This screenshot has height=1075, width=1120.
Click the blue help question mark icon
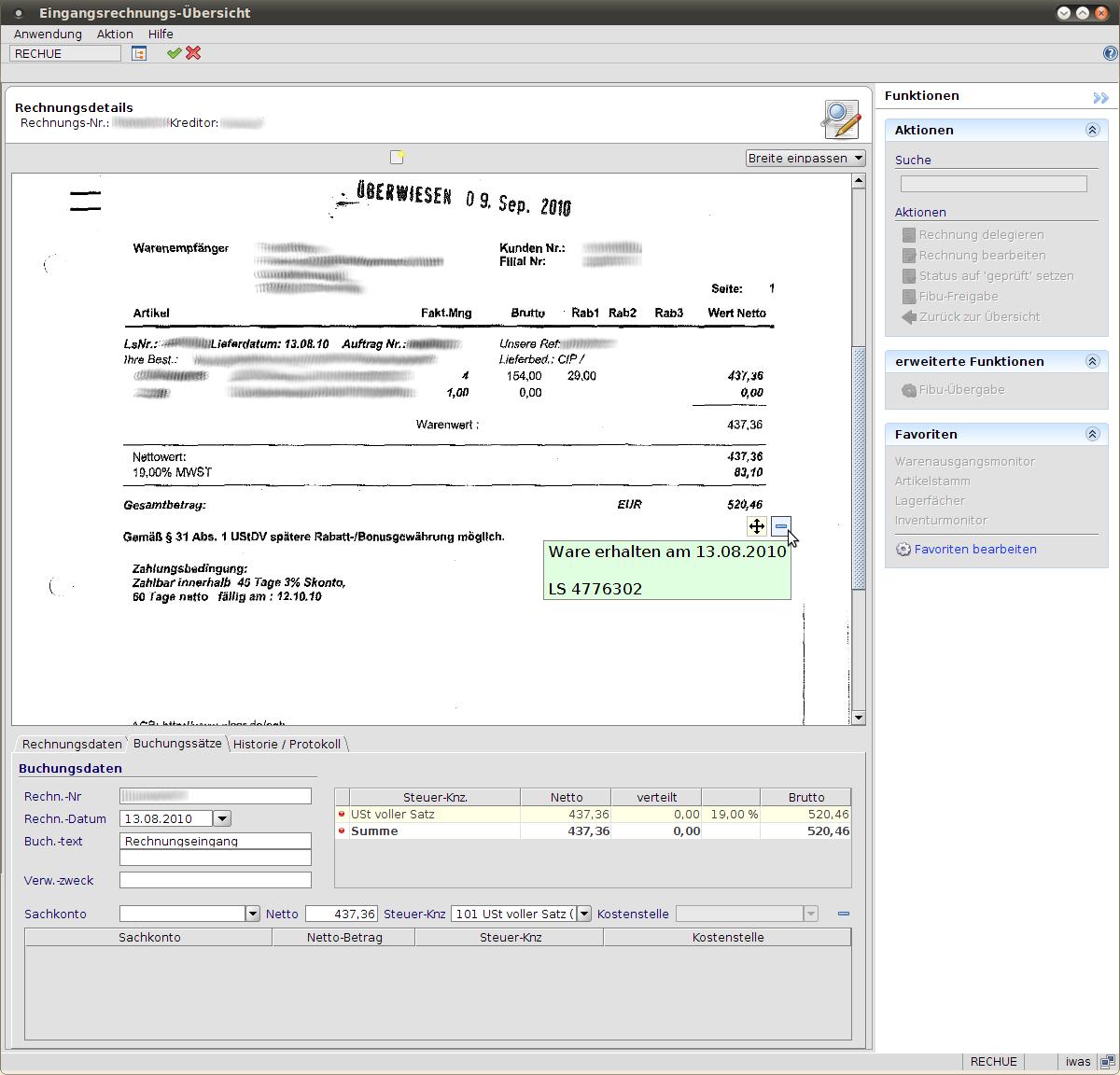coord(1110,53)
